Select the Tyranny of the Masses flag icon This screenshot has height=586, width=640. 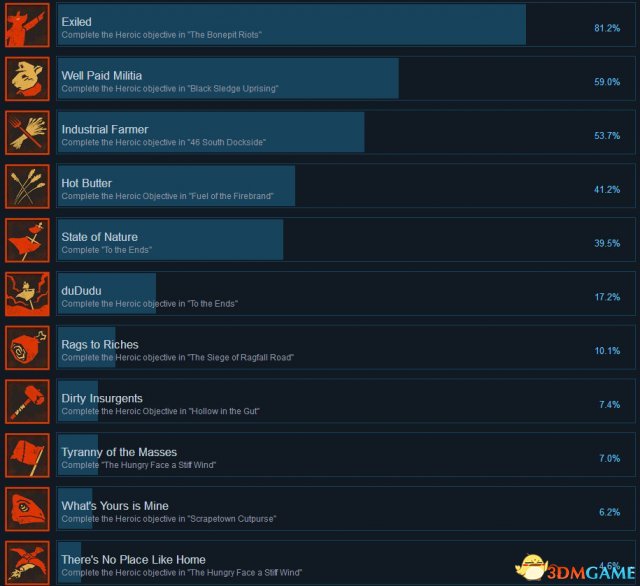tap(27, 455)
